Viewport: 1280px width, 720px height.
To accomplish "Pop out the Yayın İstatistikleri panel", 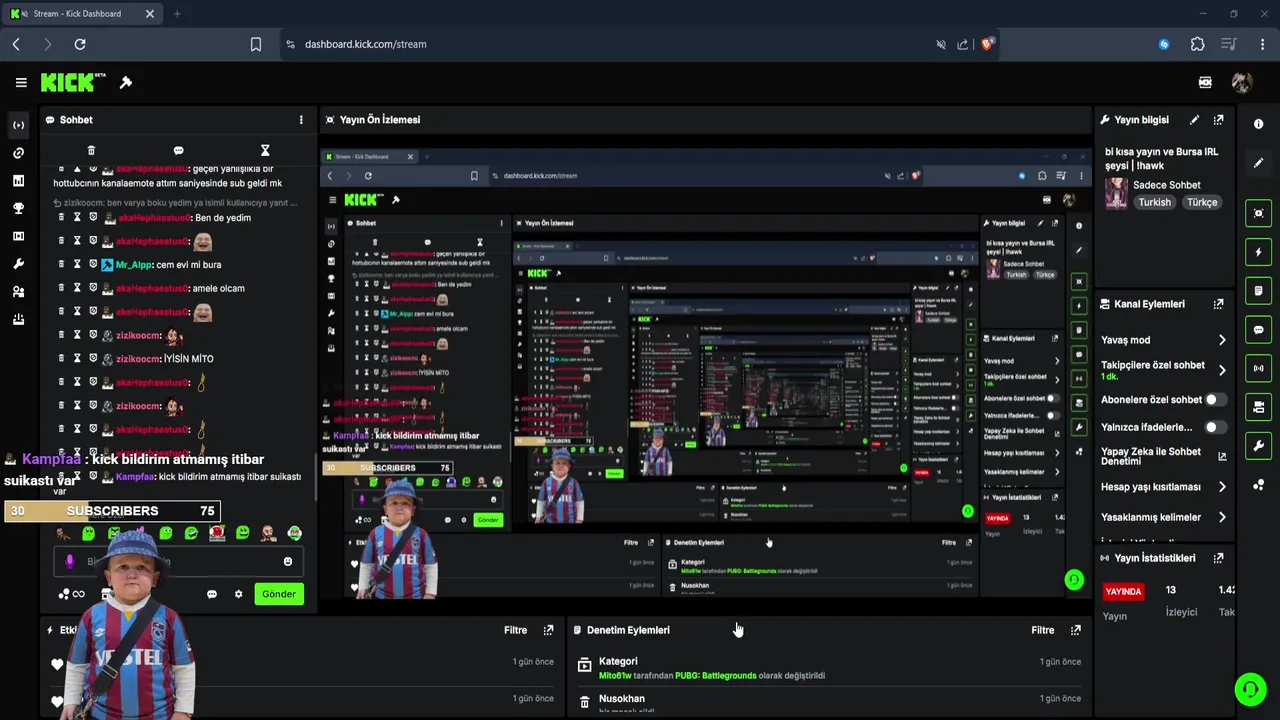I will [x=1218, y=558].
